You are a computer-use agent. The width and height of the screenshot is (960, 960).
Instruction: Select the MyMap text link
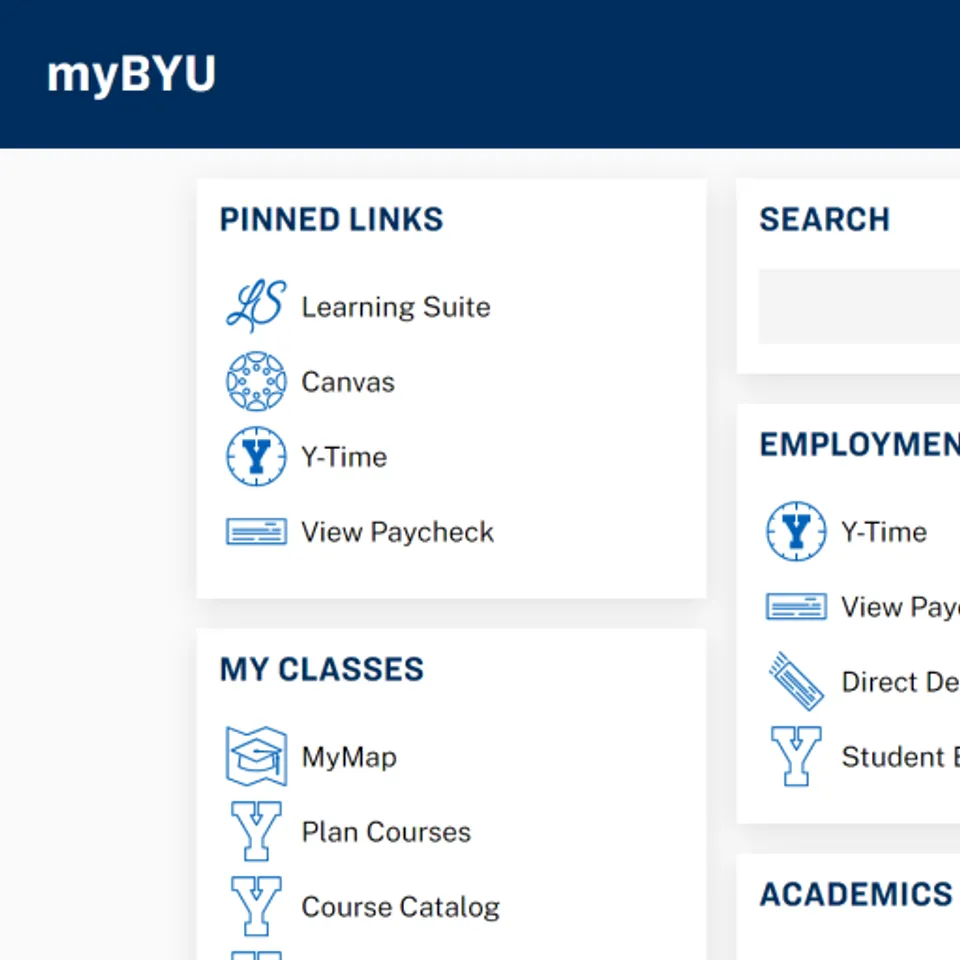[x=349, y=757]
